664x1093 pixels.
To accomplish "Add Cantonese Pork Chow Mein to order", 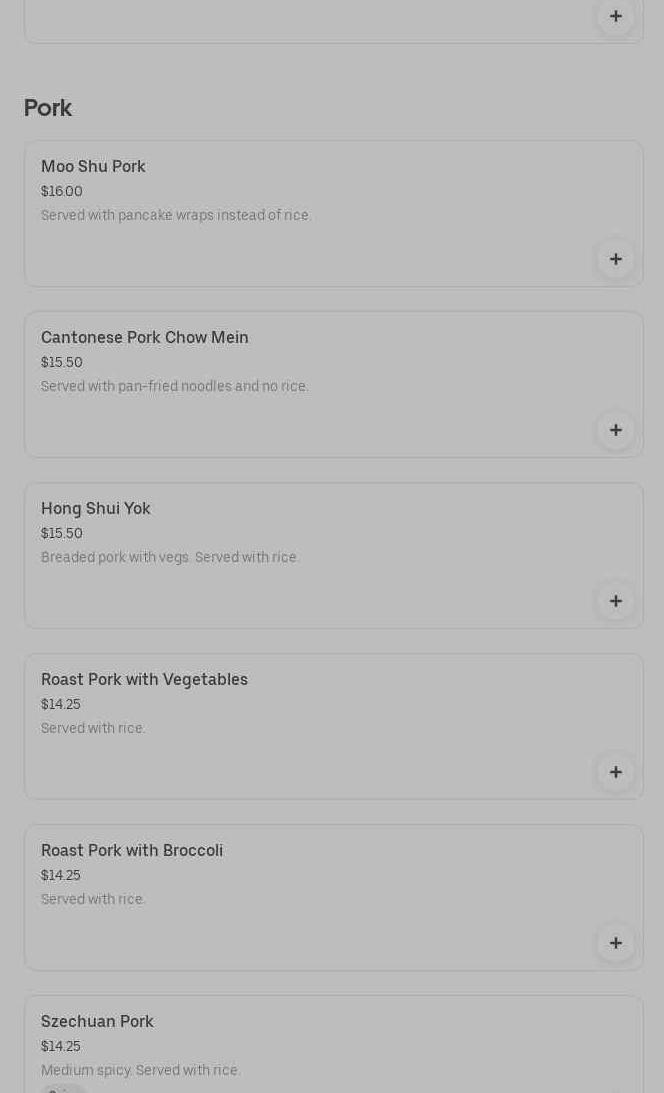I will tap(615, 430).
